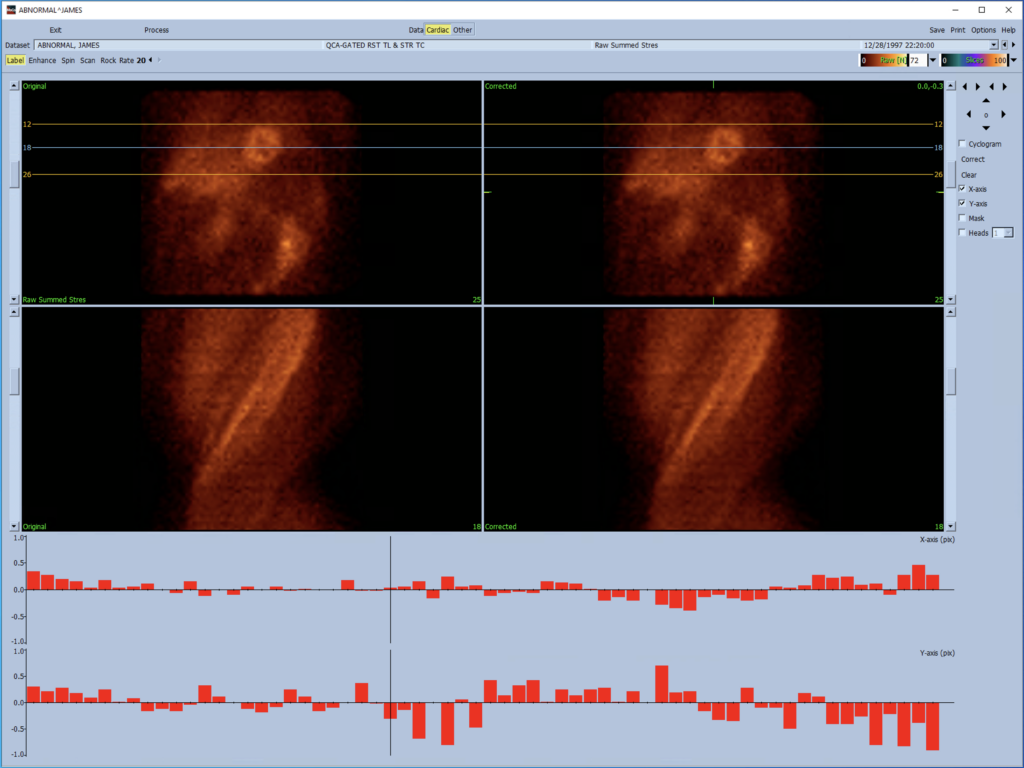The height and width of the screenshot is (768, 1024).
Task: Go to next dataset with right arrow
Action: [1014, 45]
